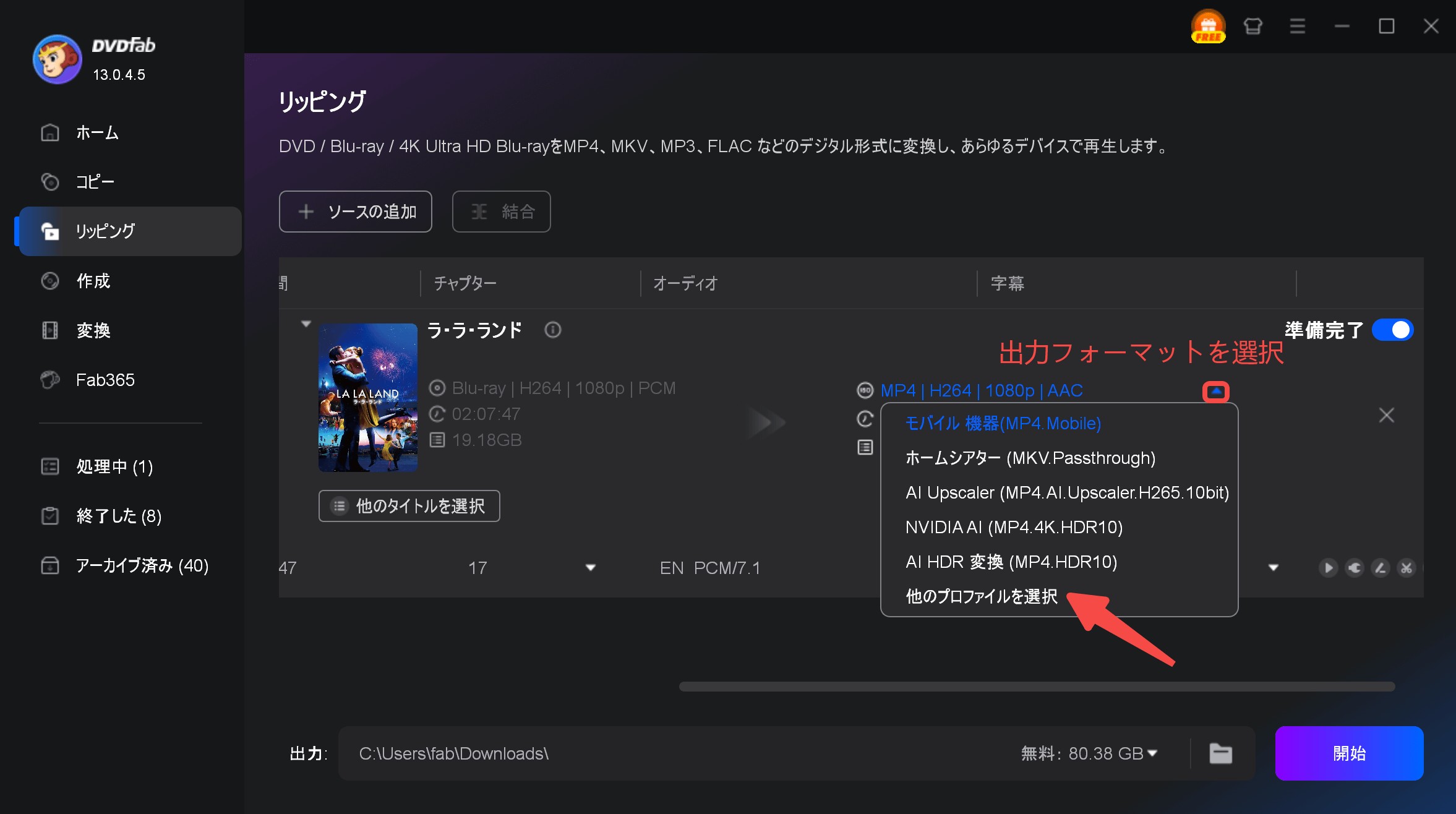Screen dimensions: 1456x814
Task: Click the ソースの追加 button
Action: click(356, 212)
